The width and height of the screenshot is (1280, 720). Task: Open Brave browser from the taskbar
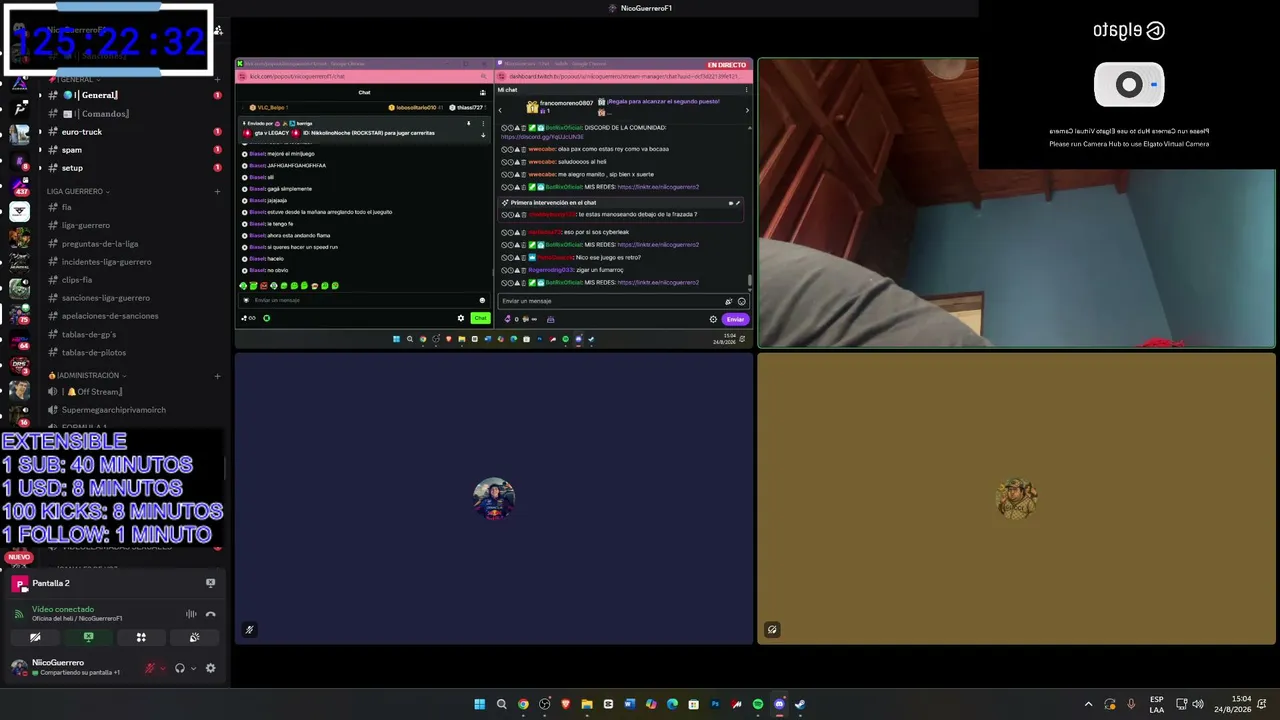[566, 704]
